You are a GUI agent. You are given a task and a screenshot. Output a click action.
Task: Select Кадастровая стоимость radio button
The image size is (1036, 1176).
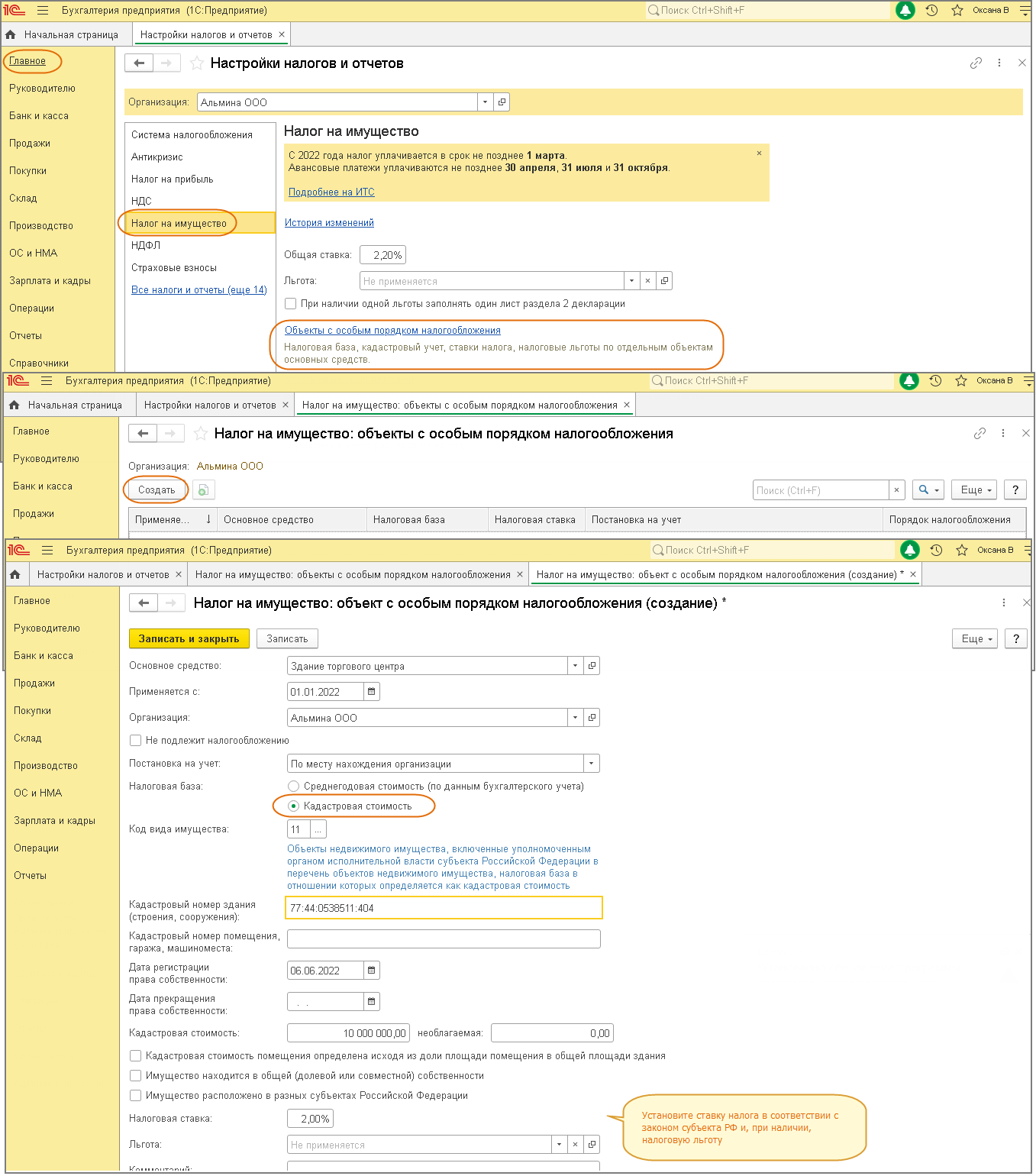click(293, 806)
